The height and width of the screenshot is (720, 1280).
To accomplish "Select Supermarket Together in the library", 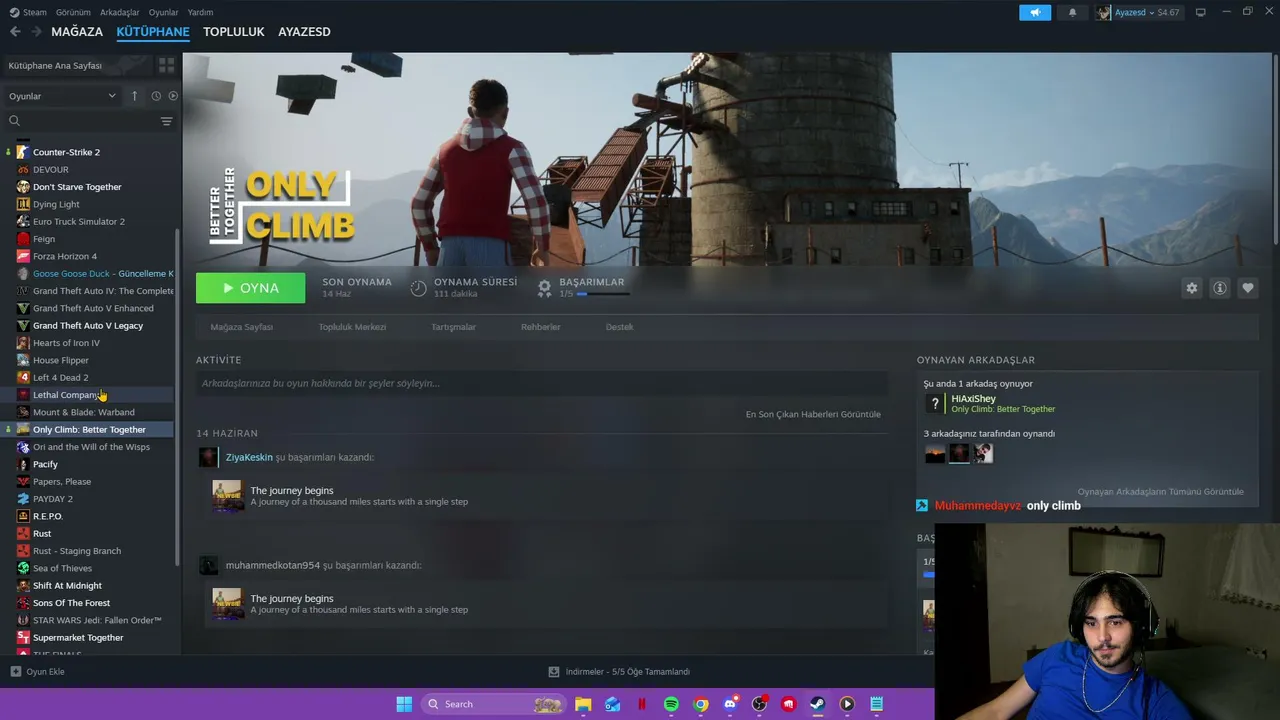I will click(x=90, y=638).
